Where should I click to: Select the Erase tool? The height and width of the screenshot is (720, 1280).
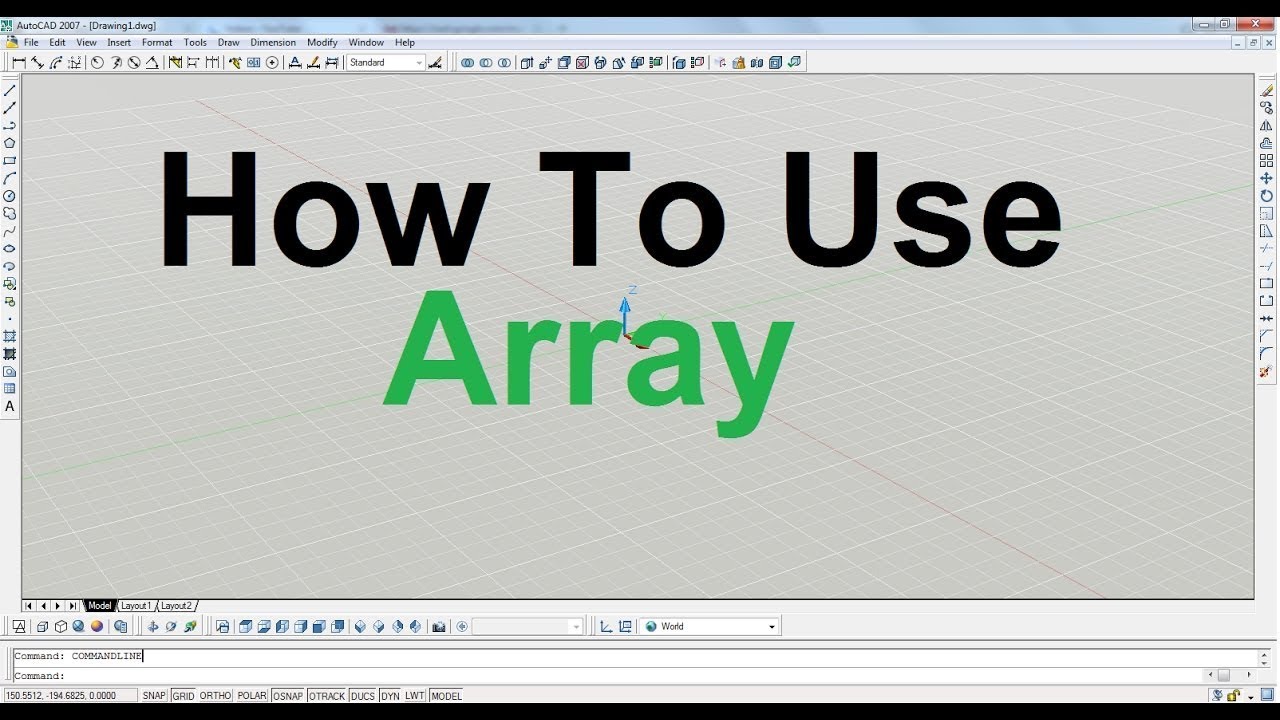click(x=1266, y=90)
